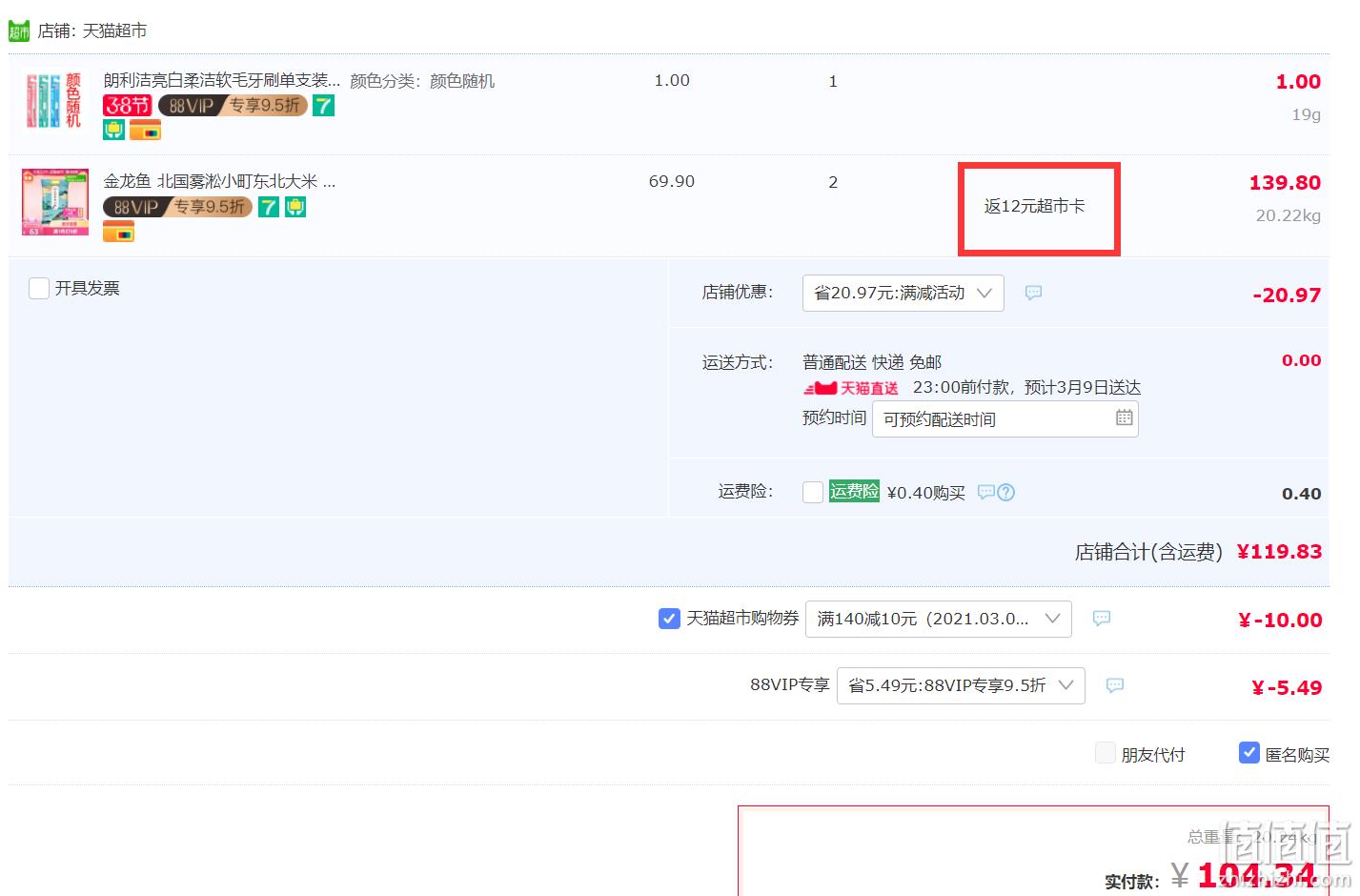Check the 朋友代付 checkbox
Viewport: 1360px width, 896px height.
point(1106,753)
